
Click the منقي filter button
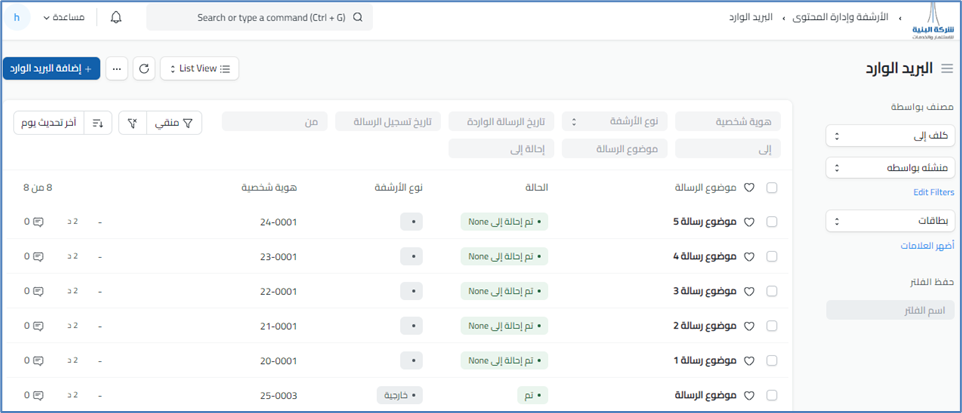174,123
